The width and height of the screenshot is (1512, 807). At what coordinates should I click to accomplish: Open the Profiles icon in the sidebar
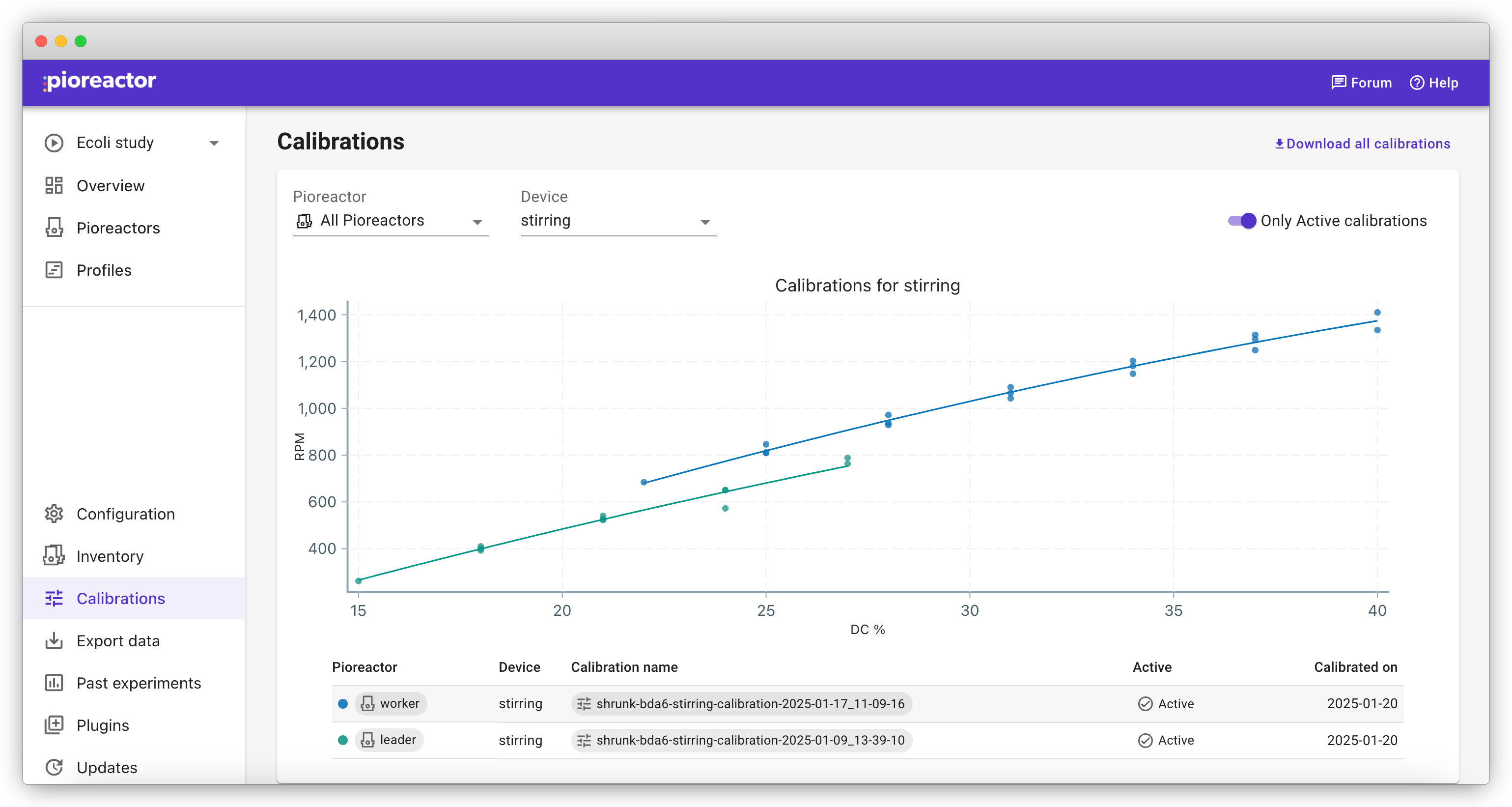[54, 270]
